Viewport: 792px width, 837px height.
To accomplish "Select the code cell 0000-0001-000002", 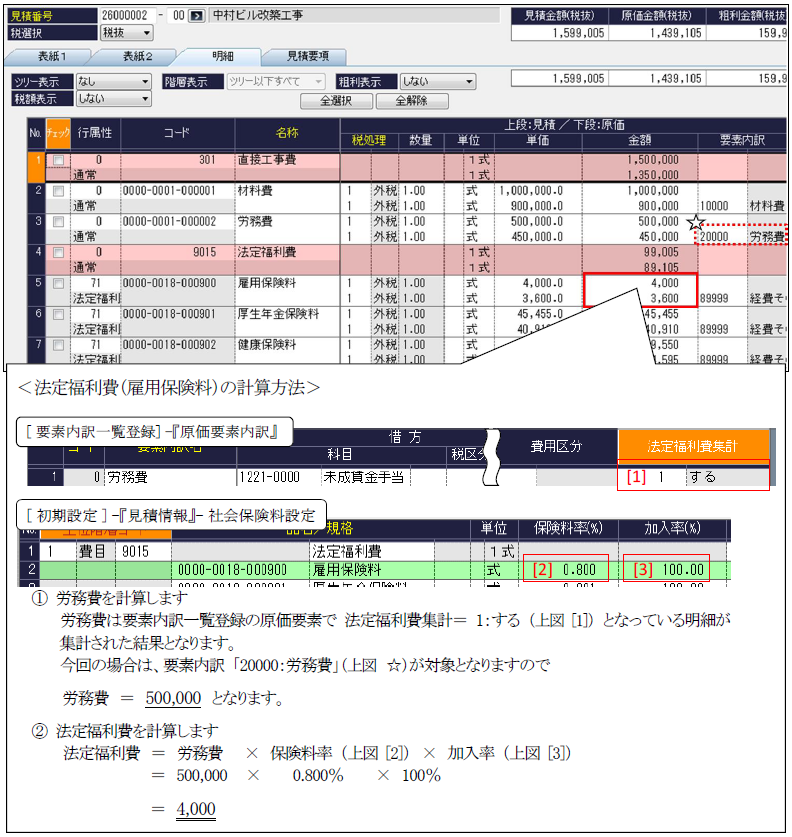I will (x=178, y=222).
